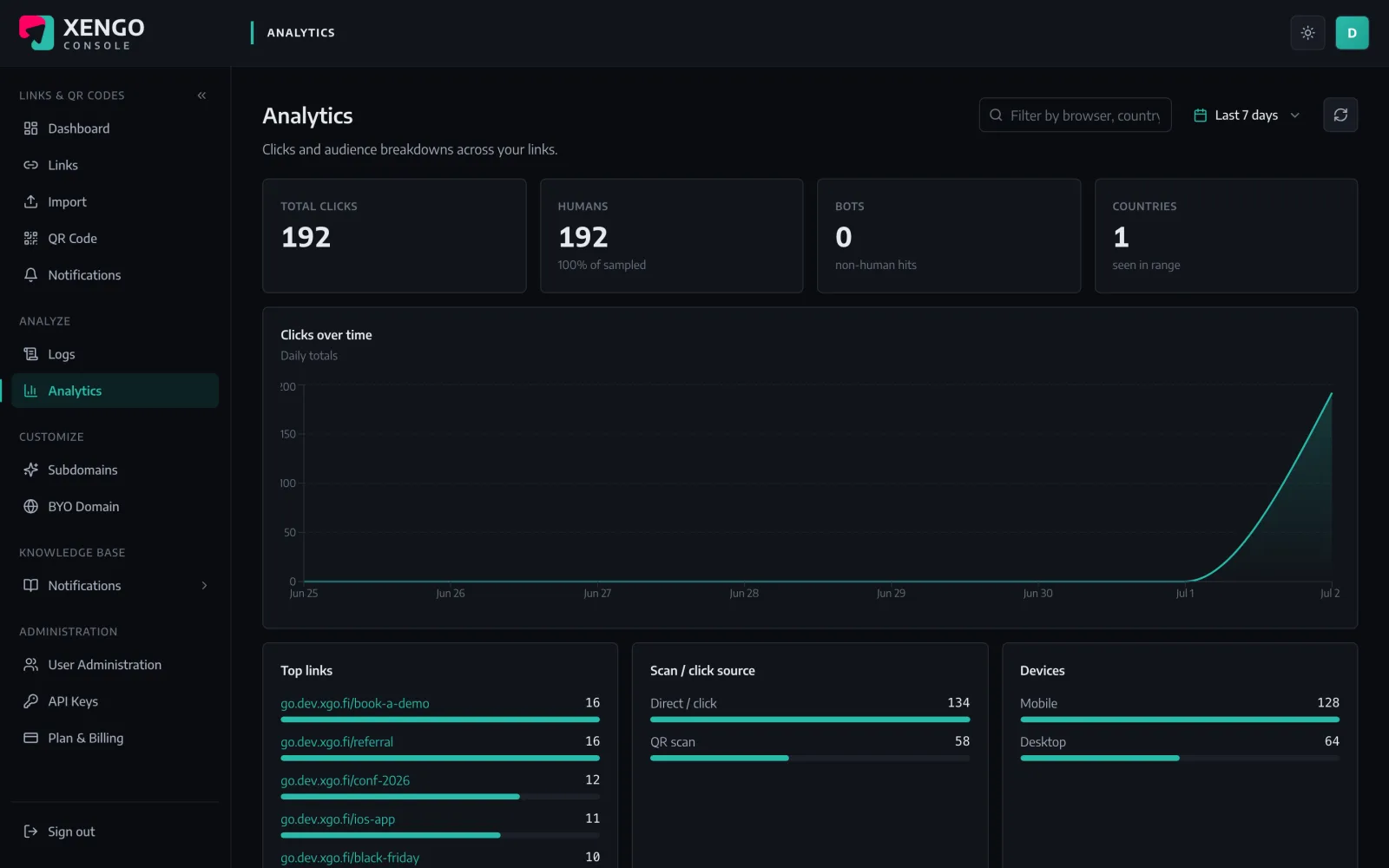
Task: Click the Clicks over time heading
Action: (x=326, y=335)
